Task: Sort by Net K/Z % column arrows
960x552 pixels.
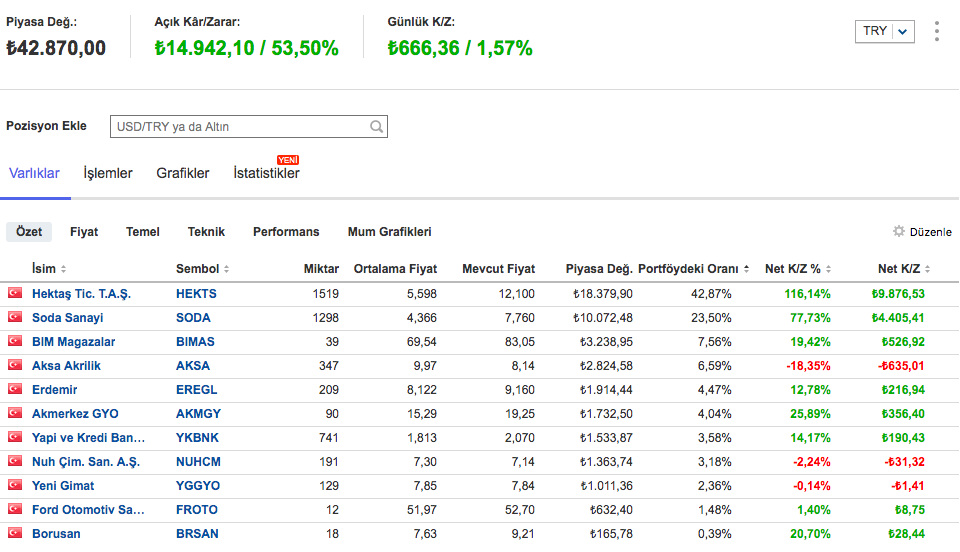Action: pos(828,269)
